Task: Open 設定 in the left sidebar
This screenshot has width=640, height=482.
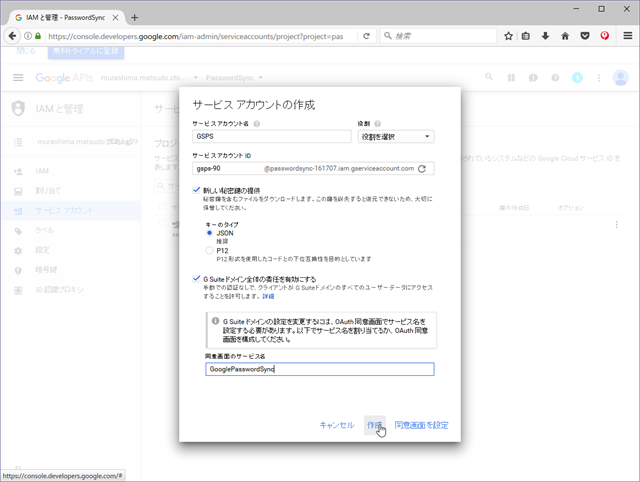Action: point(71,250)
